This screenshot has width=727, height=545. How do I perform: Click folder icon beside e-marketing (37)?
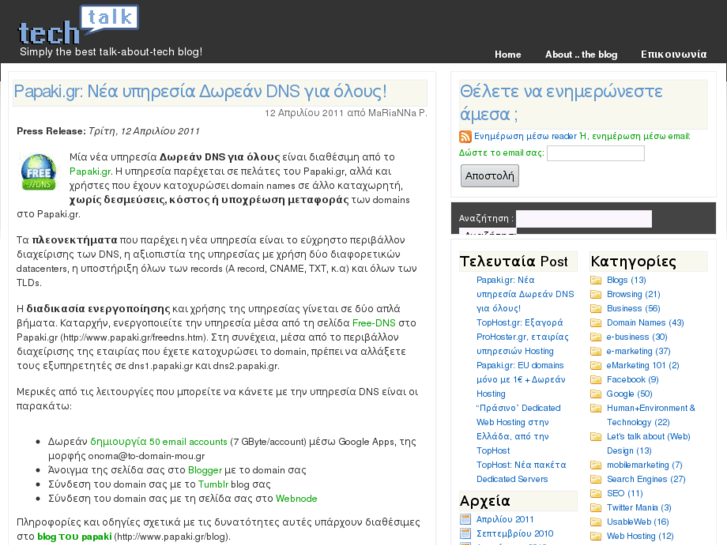[x=596, y=352]
